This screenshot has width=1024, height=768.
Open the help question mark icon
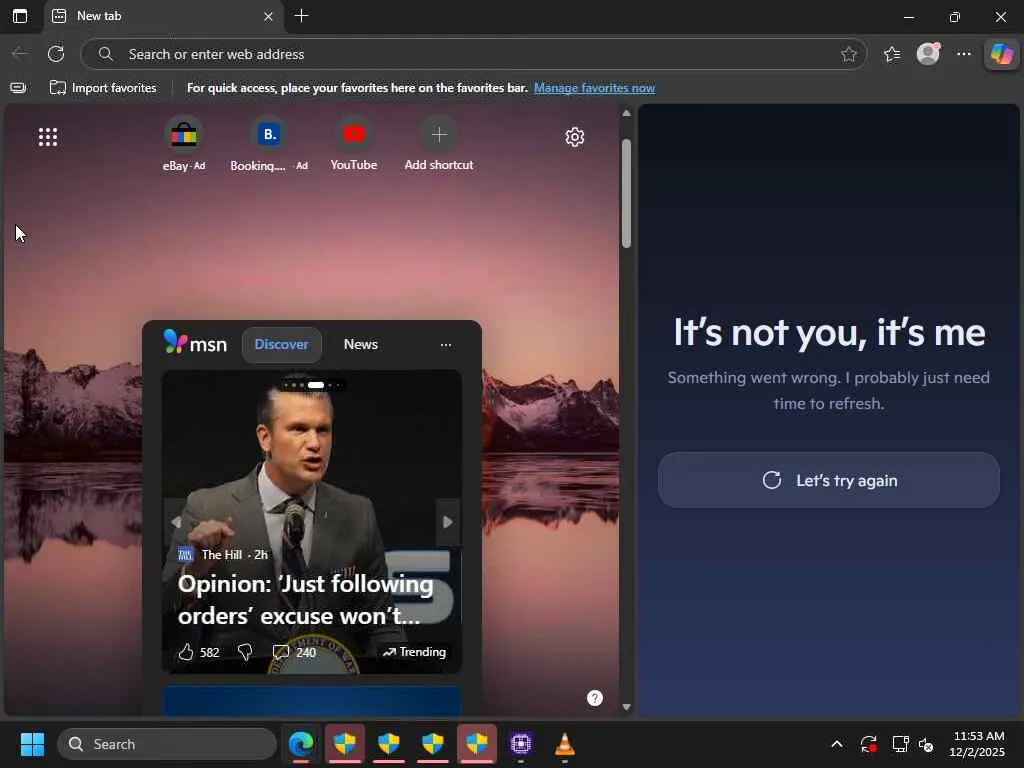pos(594,698)
